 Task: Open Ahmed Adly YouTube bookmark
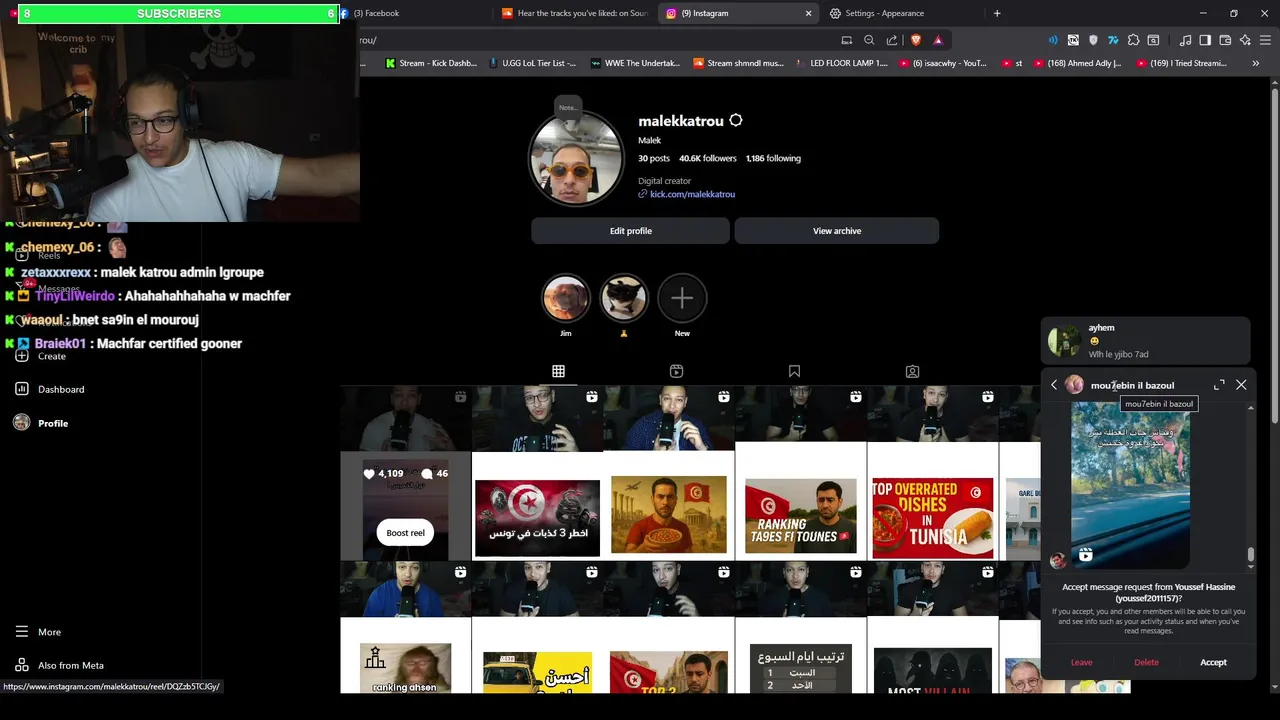1077,63
